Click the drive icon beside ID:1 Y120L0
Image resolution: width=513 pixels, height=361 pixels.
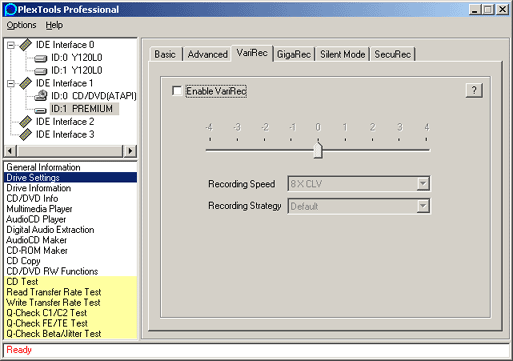click(x=41, y=71)
